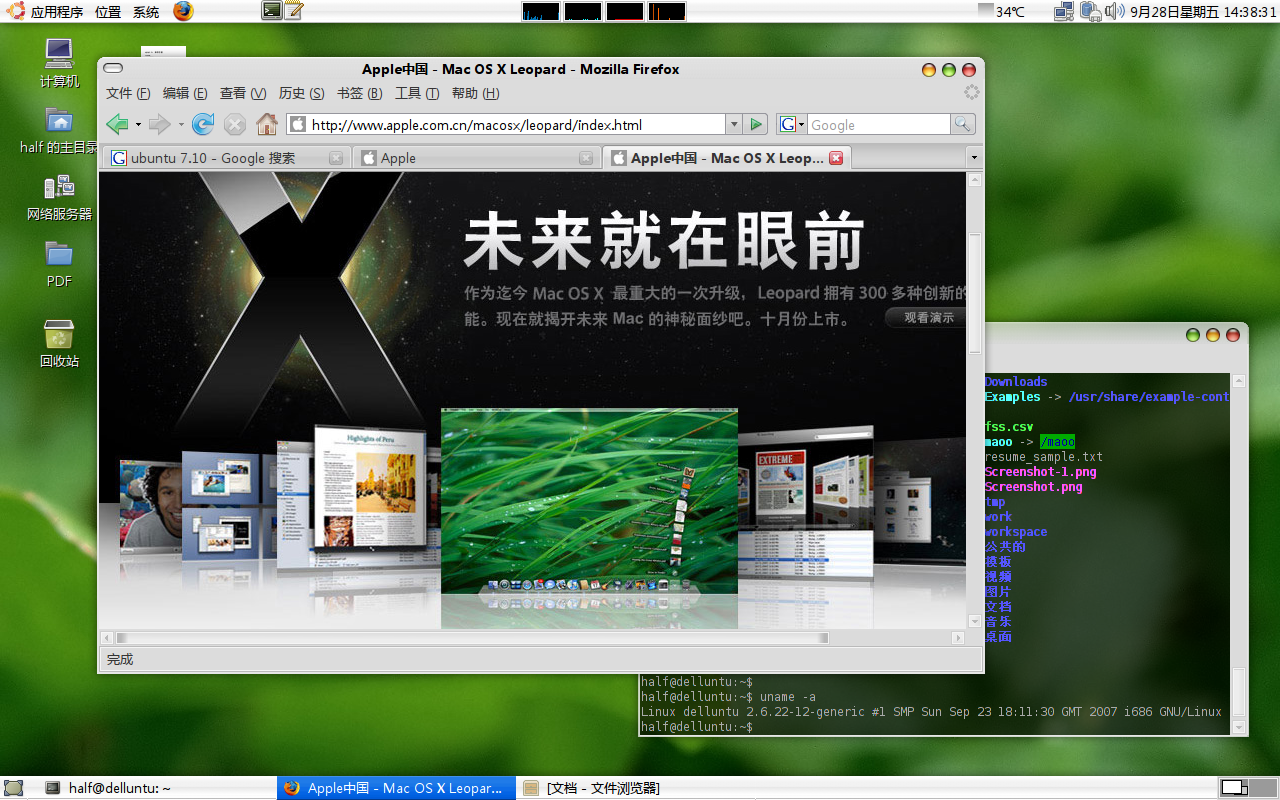This screenshot has height=800, width=1280.
Task: Launch Firefox from the top panel icon
Action: [x=182, y=11]
